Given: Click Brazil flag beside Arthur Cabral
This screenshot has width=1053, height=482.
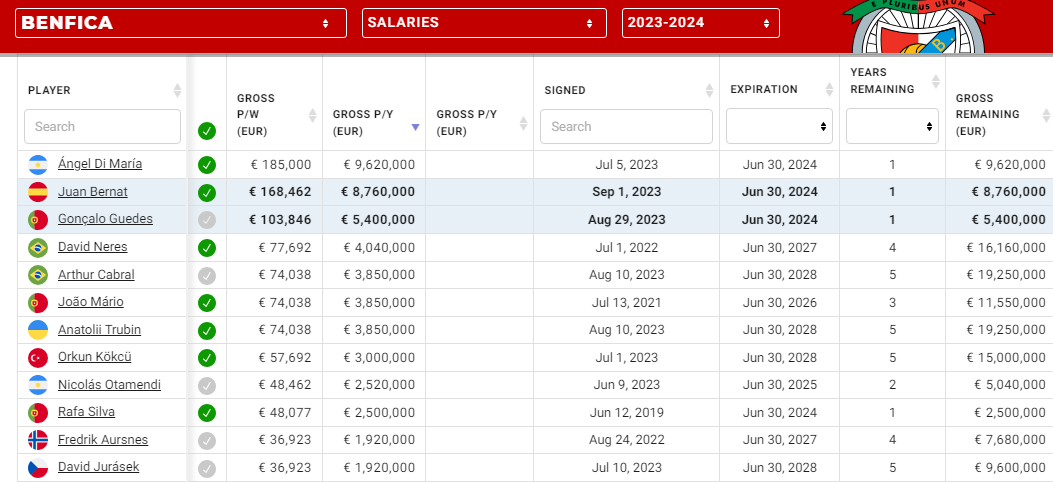Looking at the screenshot, I should coord(38,275).
